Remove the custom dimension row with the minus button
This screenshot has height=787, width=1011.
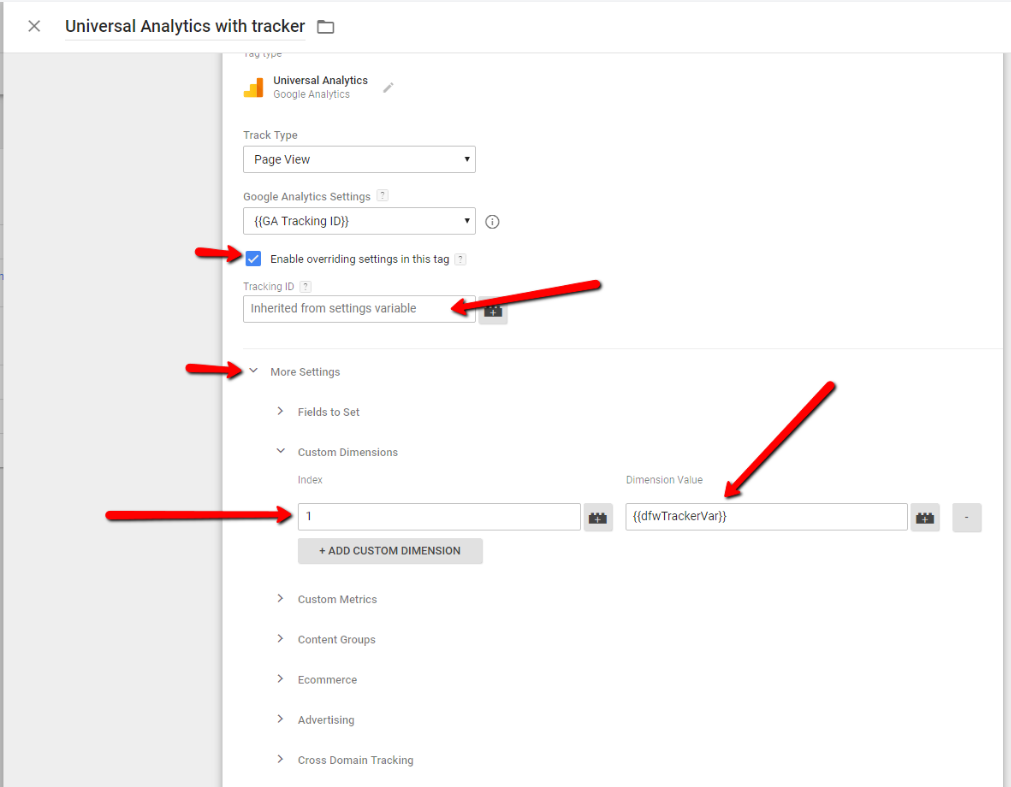pos(967,518)
